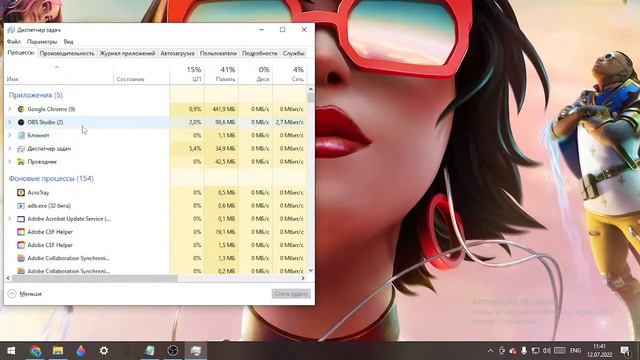Select the Приложения (5) group heading
The width and height of the screenshot is (640, 360).
36,95
